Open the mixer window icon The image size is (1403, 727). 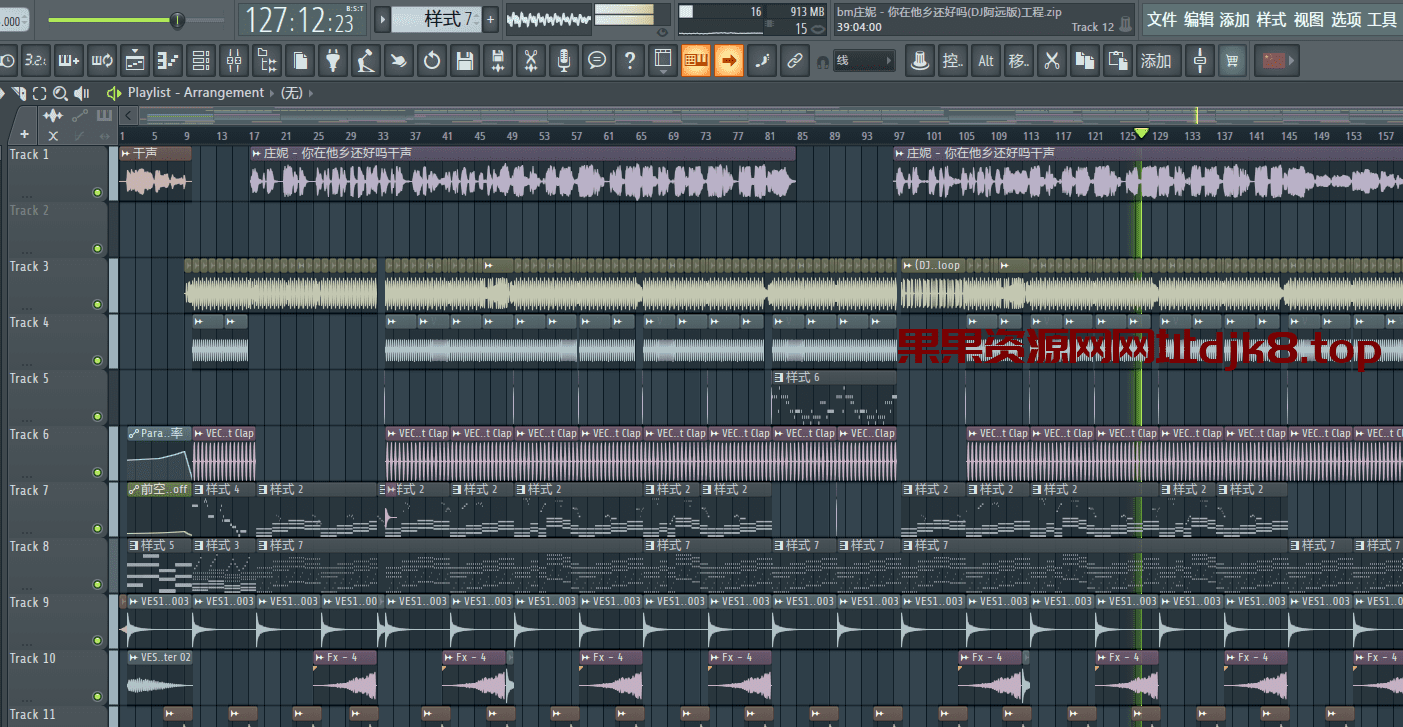coord(234,62)
